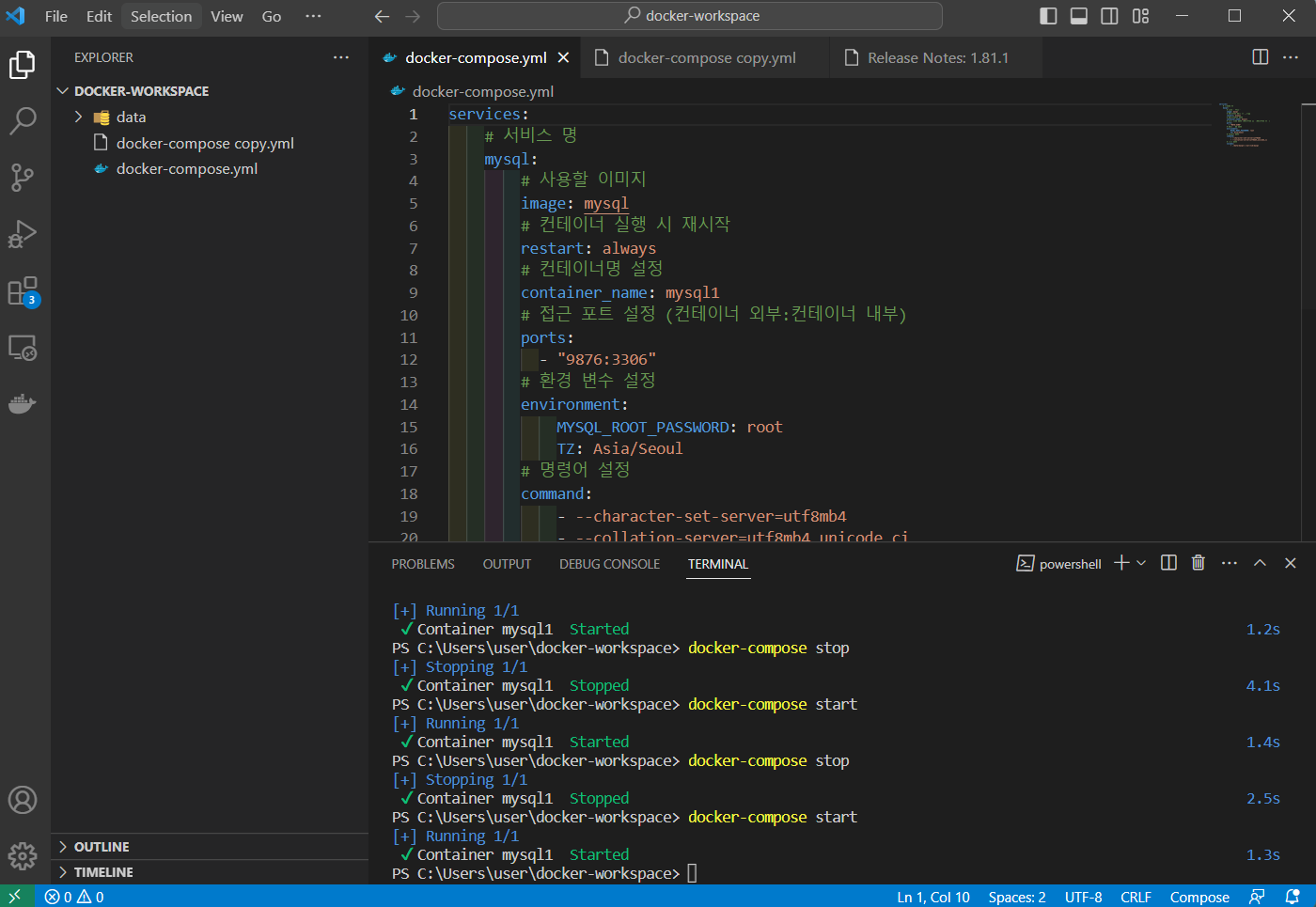This screenshot has width=1316, height=907.
Task: Place cursor on 'restart: always' line
Action: point(588,248)
